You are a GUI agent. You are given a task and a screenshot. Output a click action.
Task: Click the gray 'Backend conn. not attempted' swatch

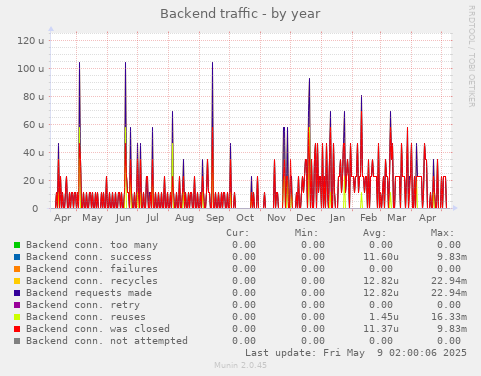(x=17, y=341)
